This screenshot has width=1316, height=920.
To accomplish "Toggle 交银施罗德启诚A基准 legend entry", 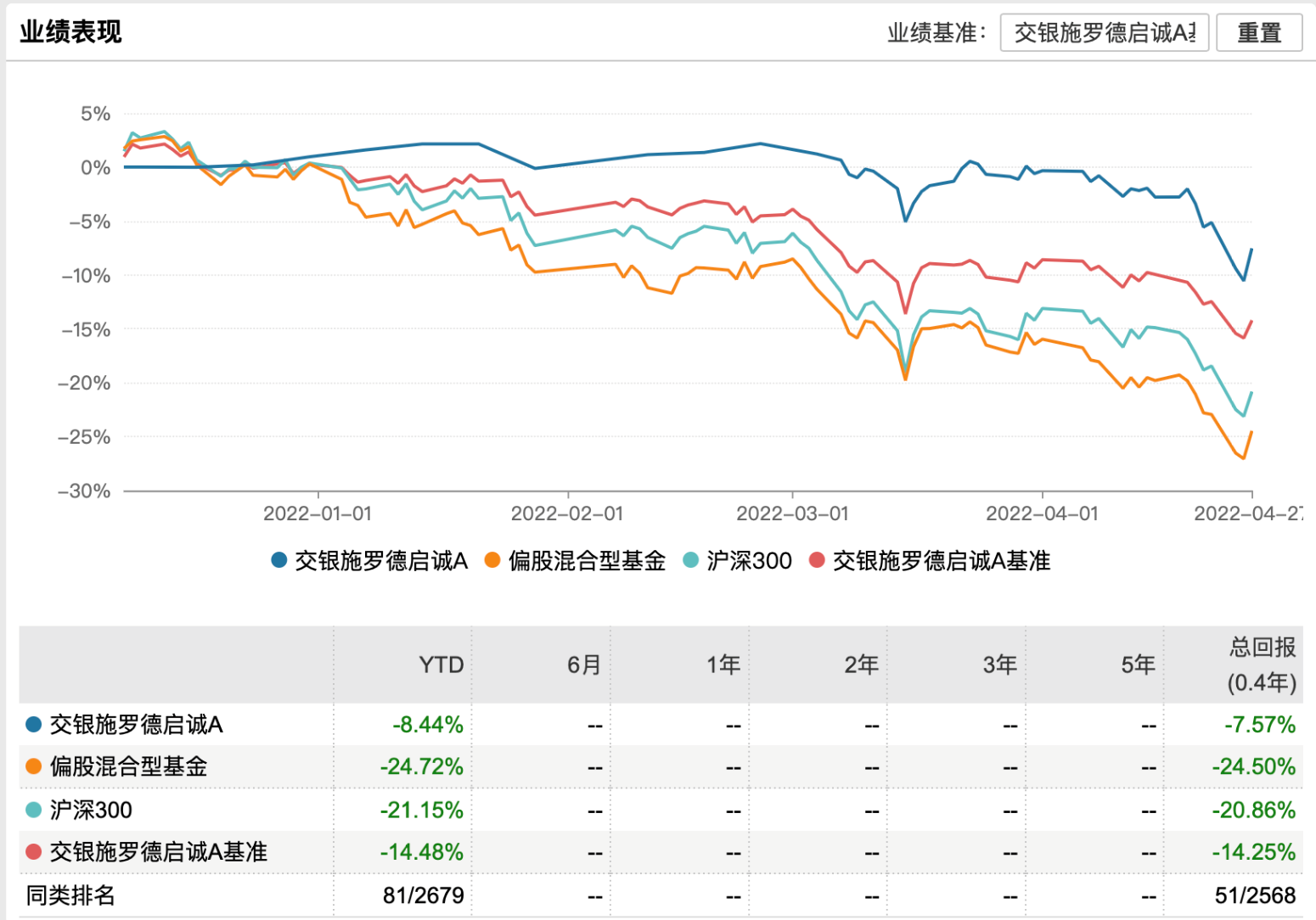I will (930, 561).
